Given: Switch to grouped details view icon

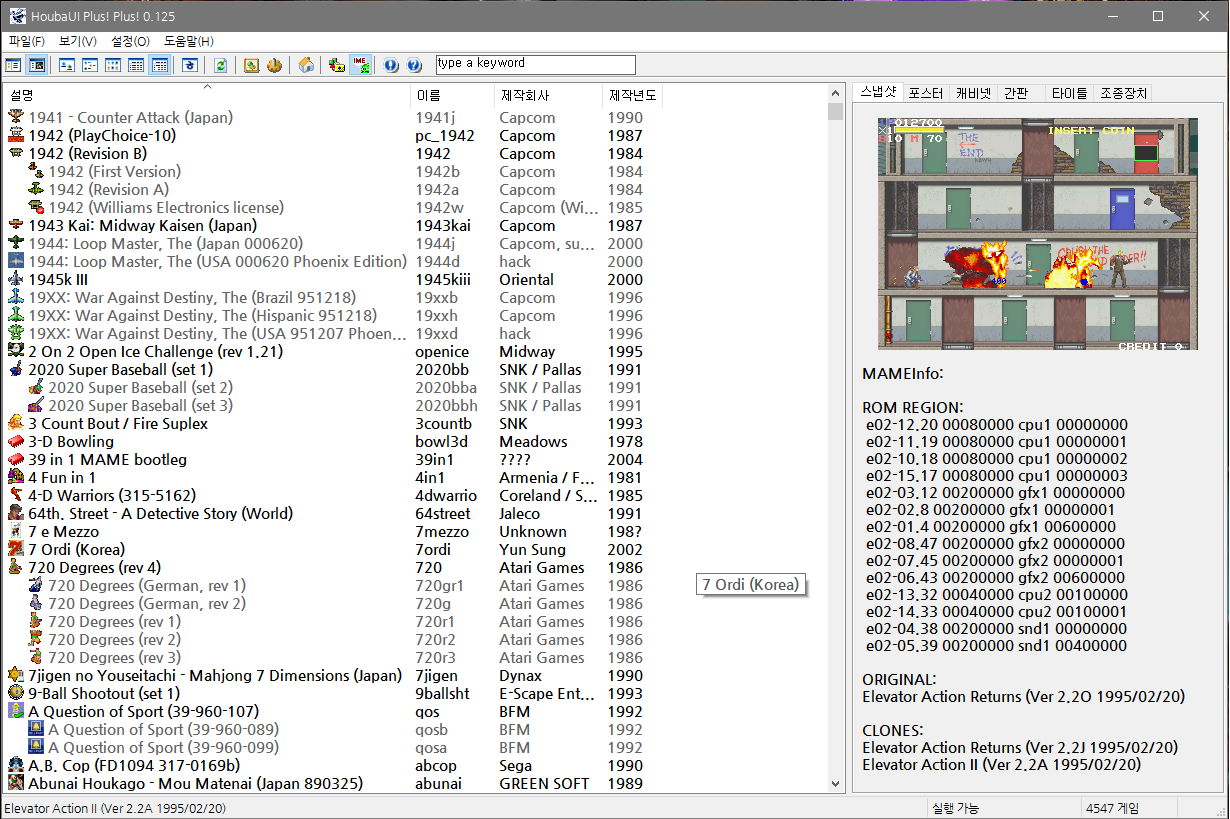Looking at the screenshot, I should tap(159, 65).
